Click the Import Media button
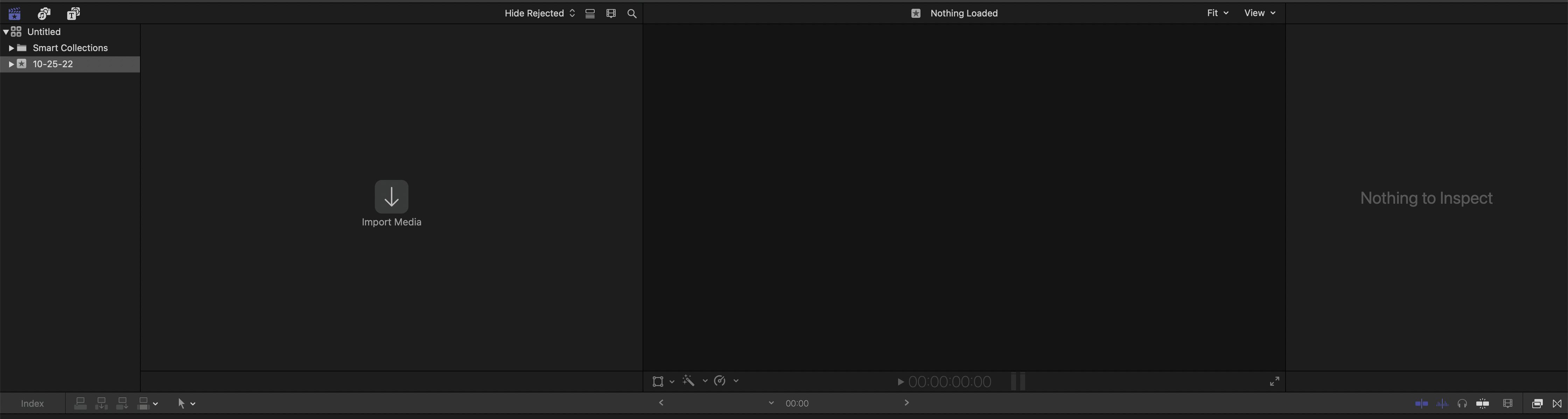 tap(391, 197)
